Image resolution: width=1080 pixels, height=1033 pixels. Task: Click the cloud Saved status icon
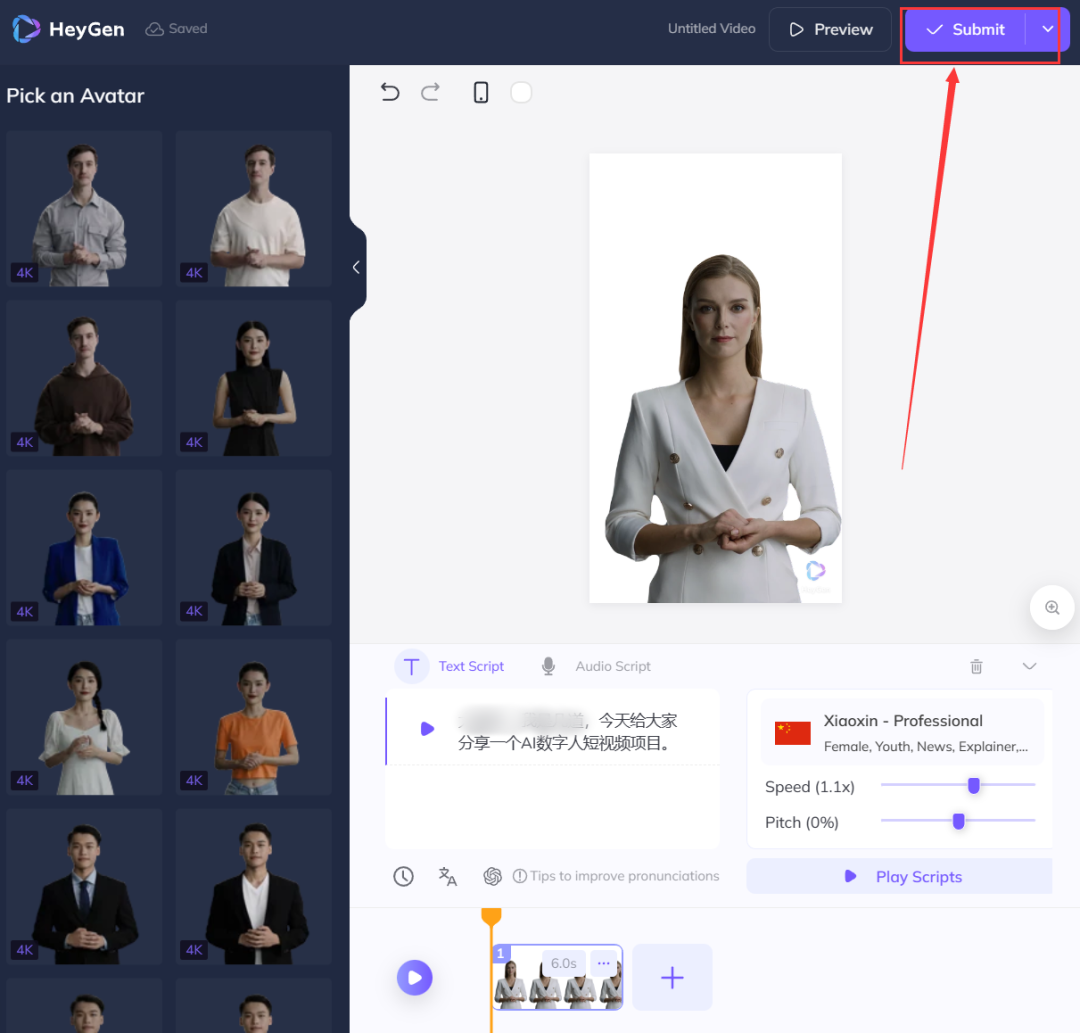pos(154,29)
